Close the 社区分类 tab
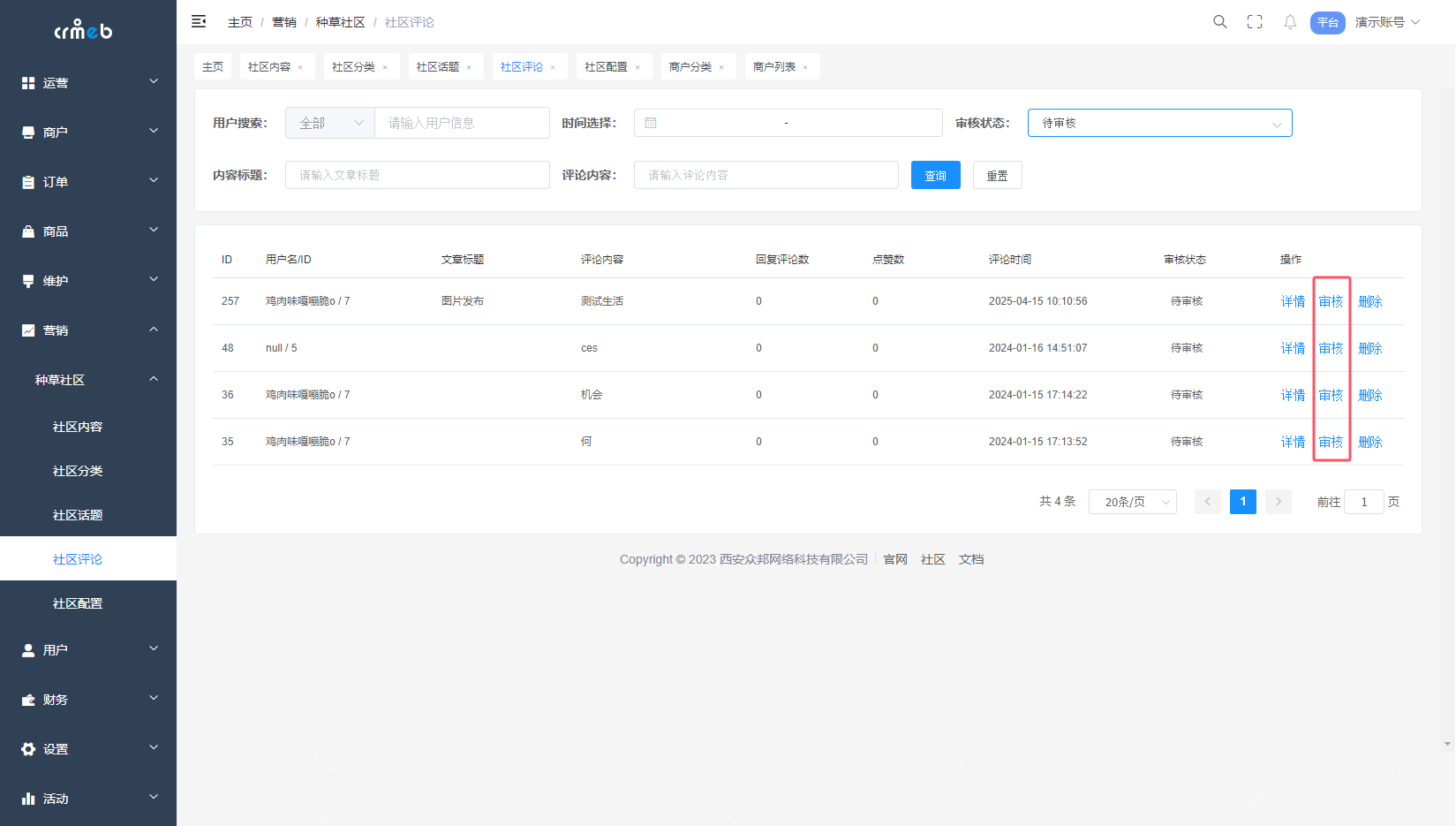Image resolution: width=1456 pixels, height=826 pixels. (385, 67)
